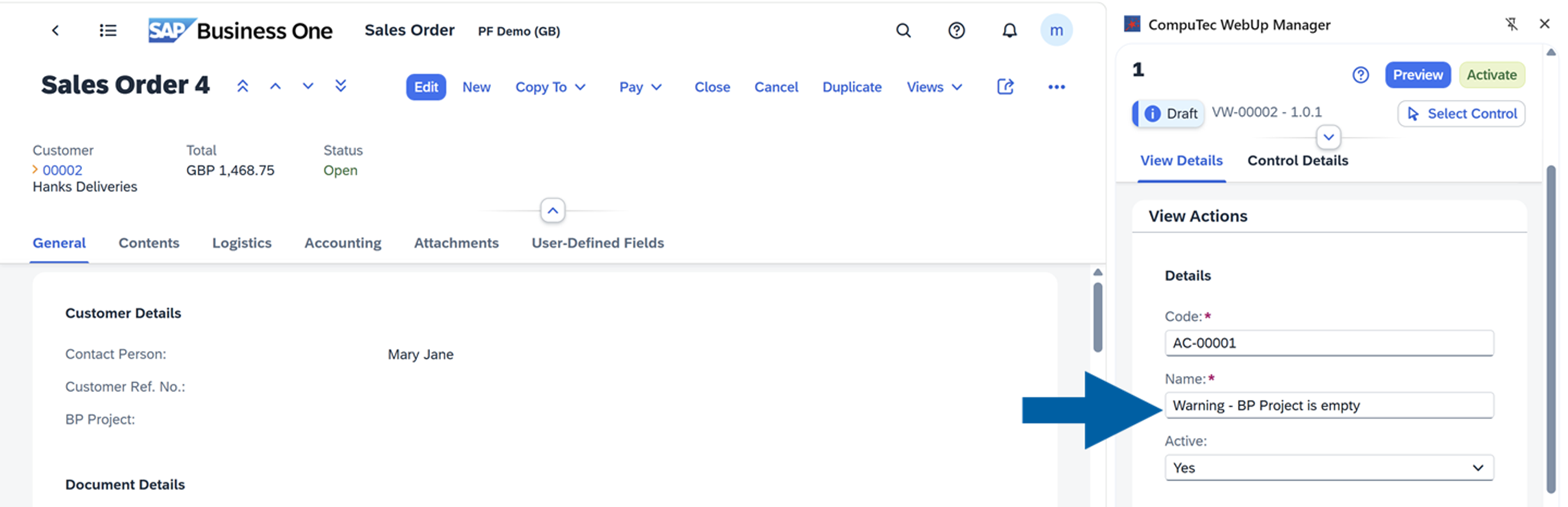
Task: Expand the Copy To dropdown
Action: click(550, 87)
